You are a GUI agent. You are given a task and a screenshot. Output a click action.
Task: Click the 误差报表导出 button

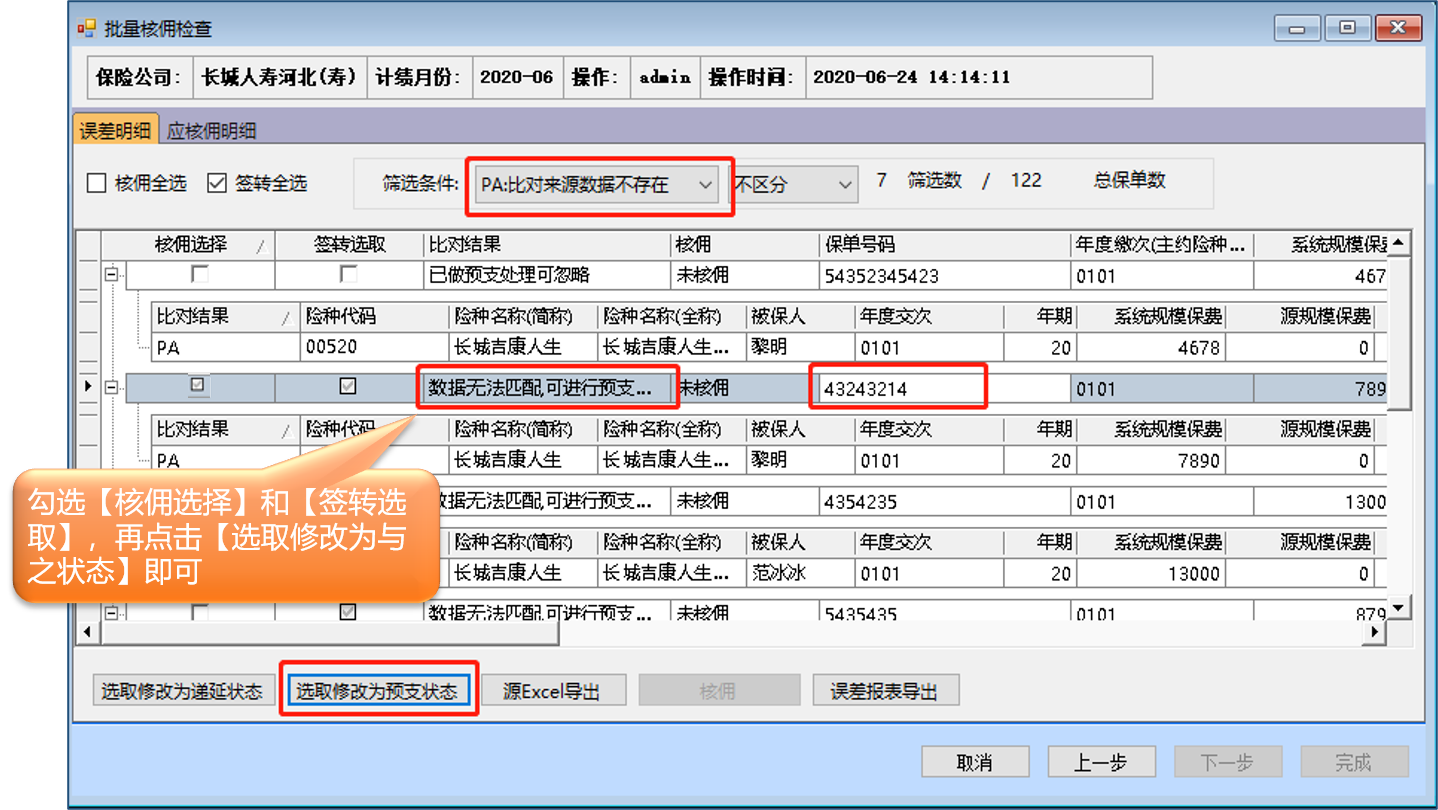(x=884, y=691)
